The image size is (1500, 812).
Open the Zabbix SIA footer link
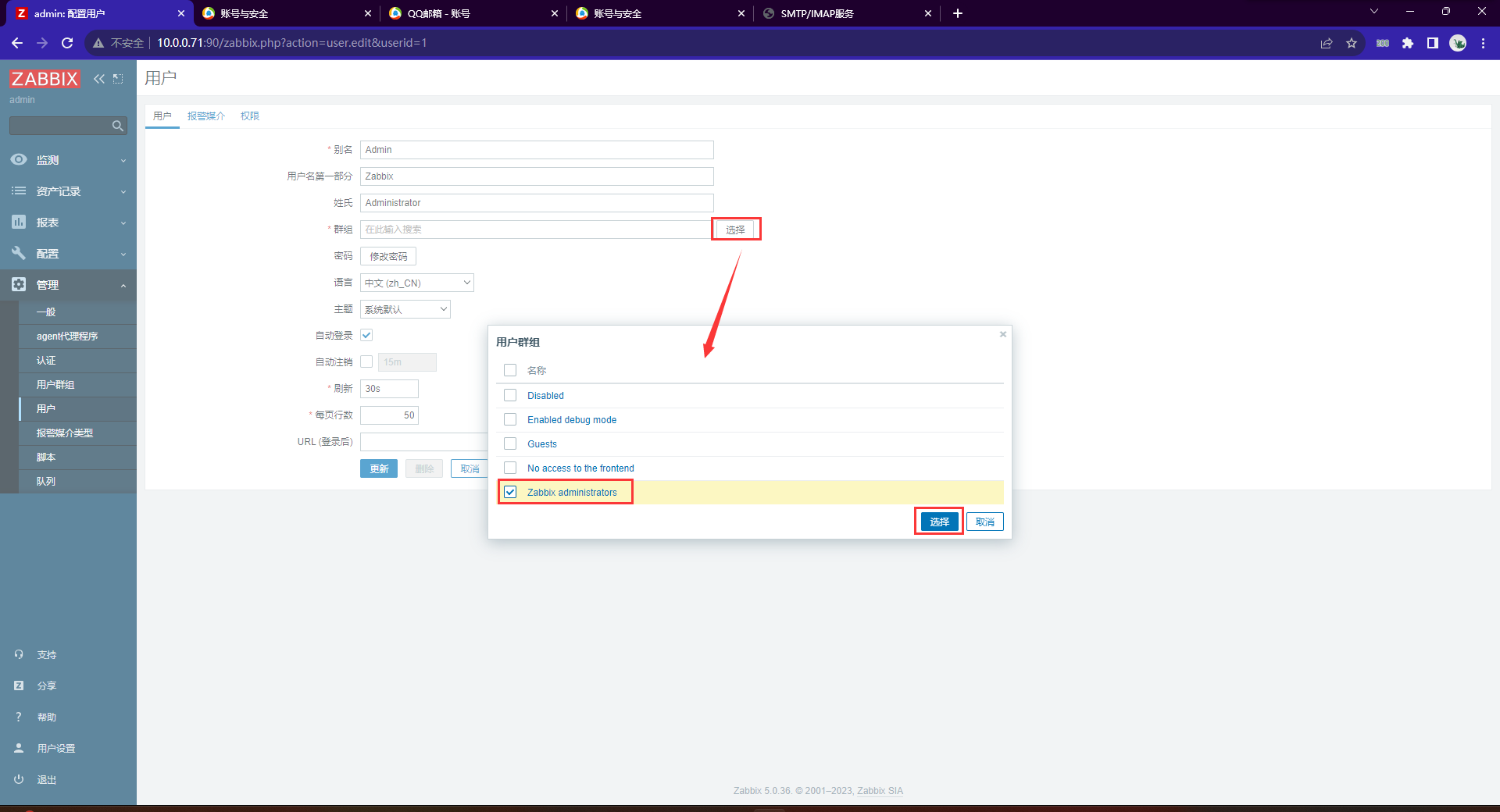point(880,791)
